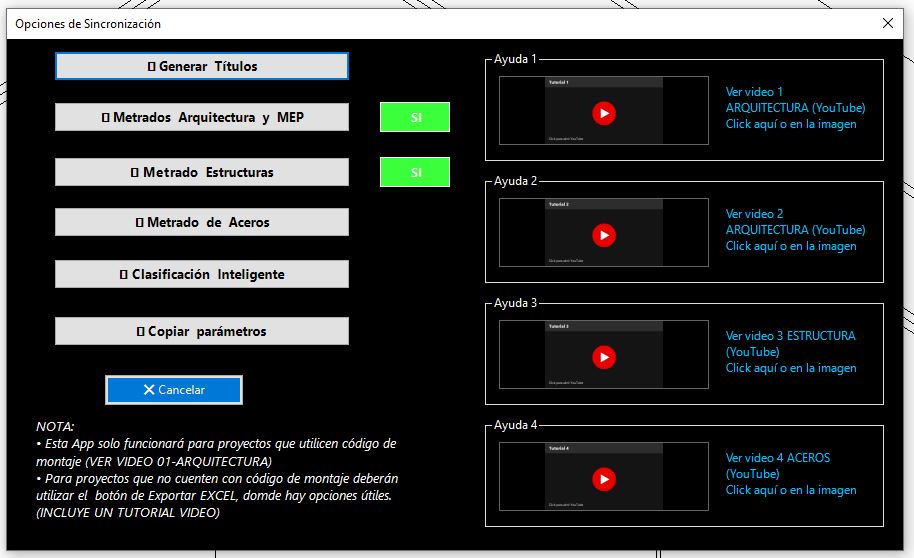The height and width of the screenshot is (558, 914).
Task: Click the YouTube play icon in Ayuda 3
Action: (604, 357)
